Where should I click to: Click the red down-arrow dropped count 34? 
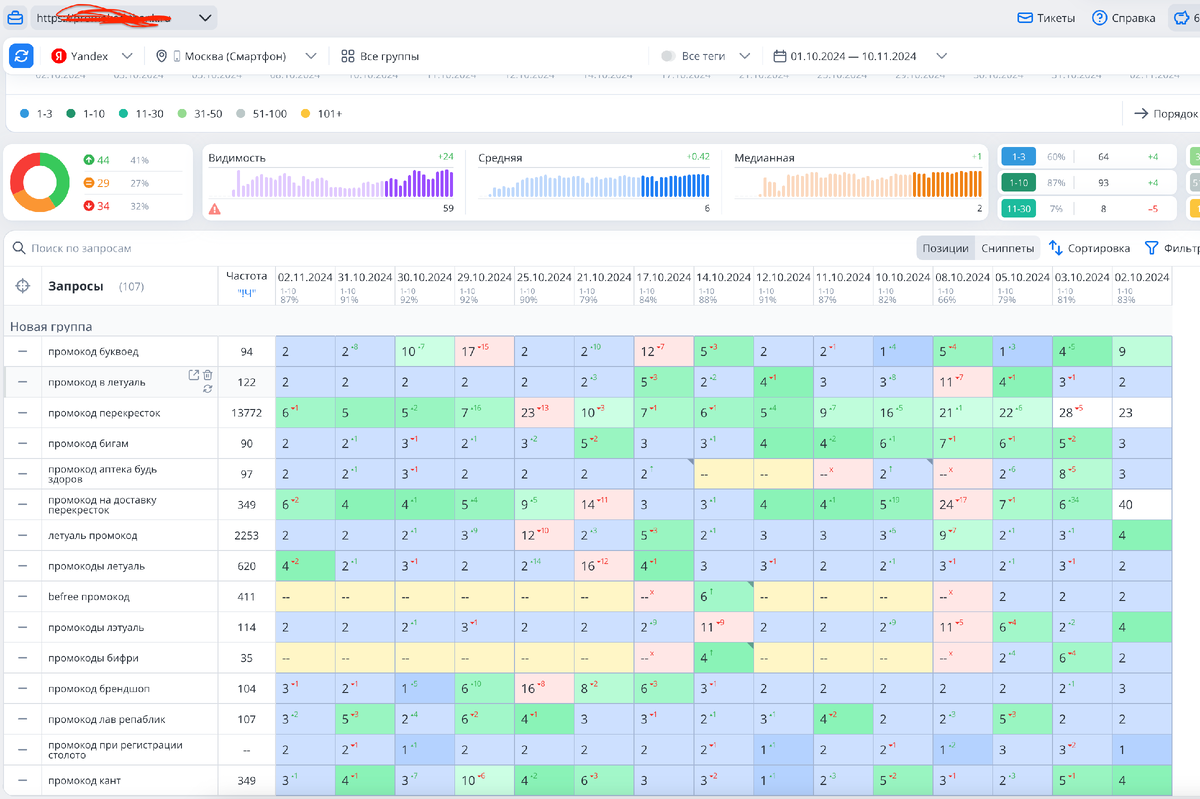click(x=97, y=206)
